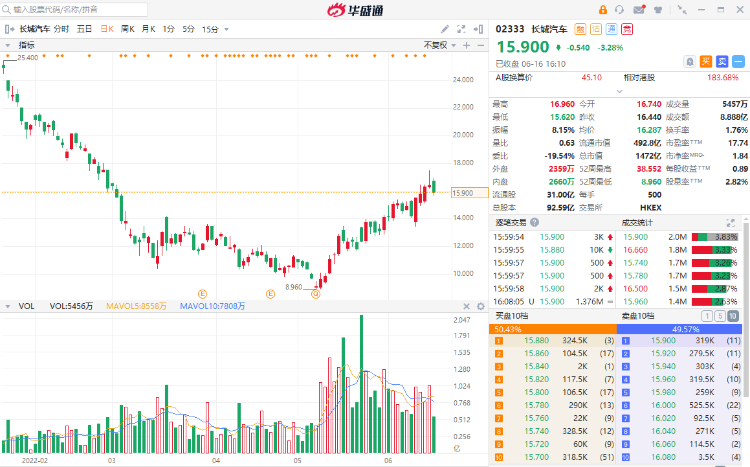Image resolution: width=750 pixels, height=467 pixels.
Task: Zoom out chart with minus icon
Action: 481,45
